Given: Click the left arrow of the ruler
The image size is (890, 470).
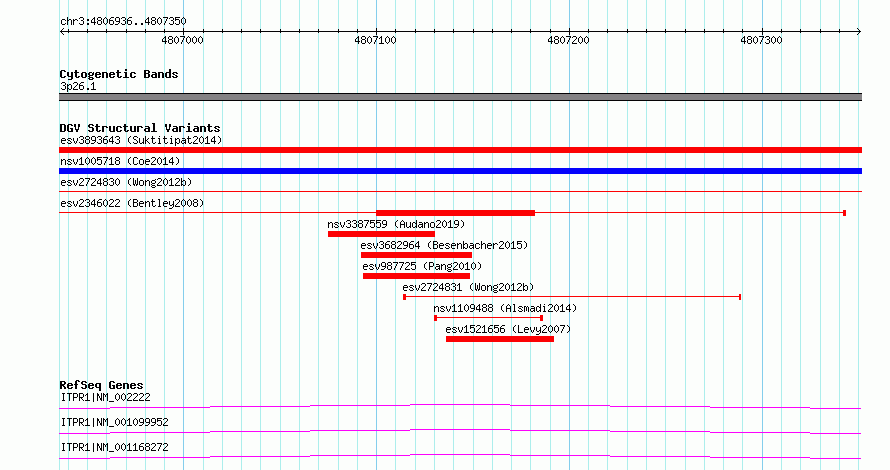Looking at the screenshot, I should click(x=62, y=32).
